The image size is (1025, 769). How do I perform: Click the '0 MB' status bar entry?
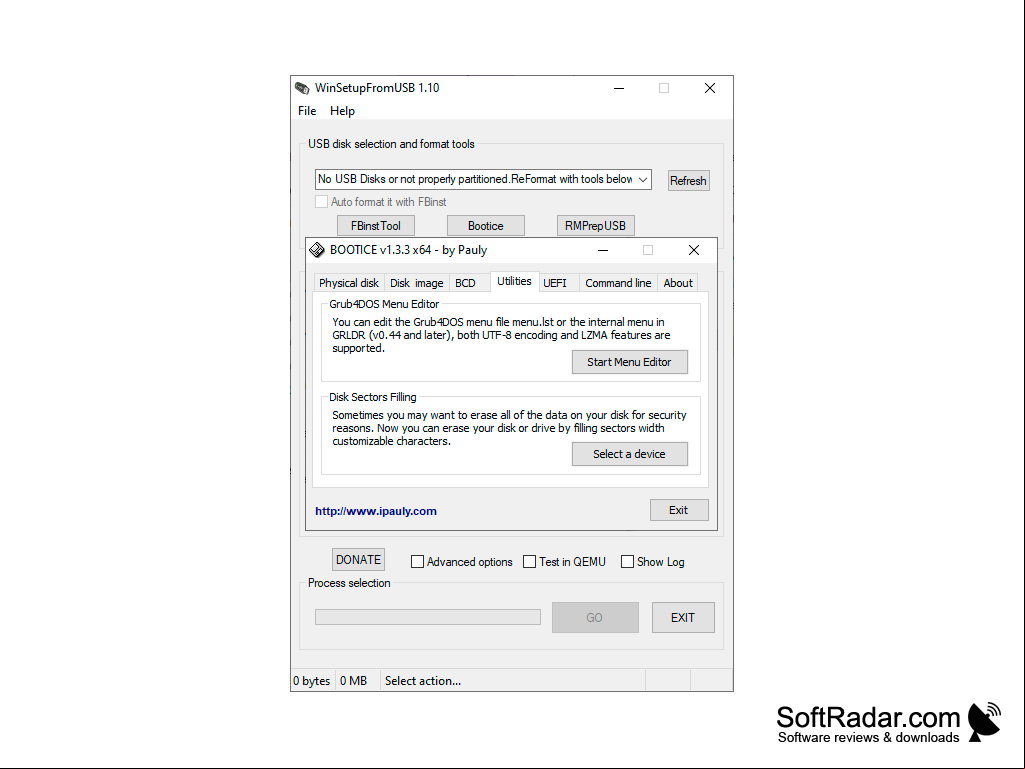354,681
